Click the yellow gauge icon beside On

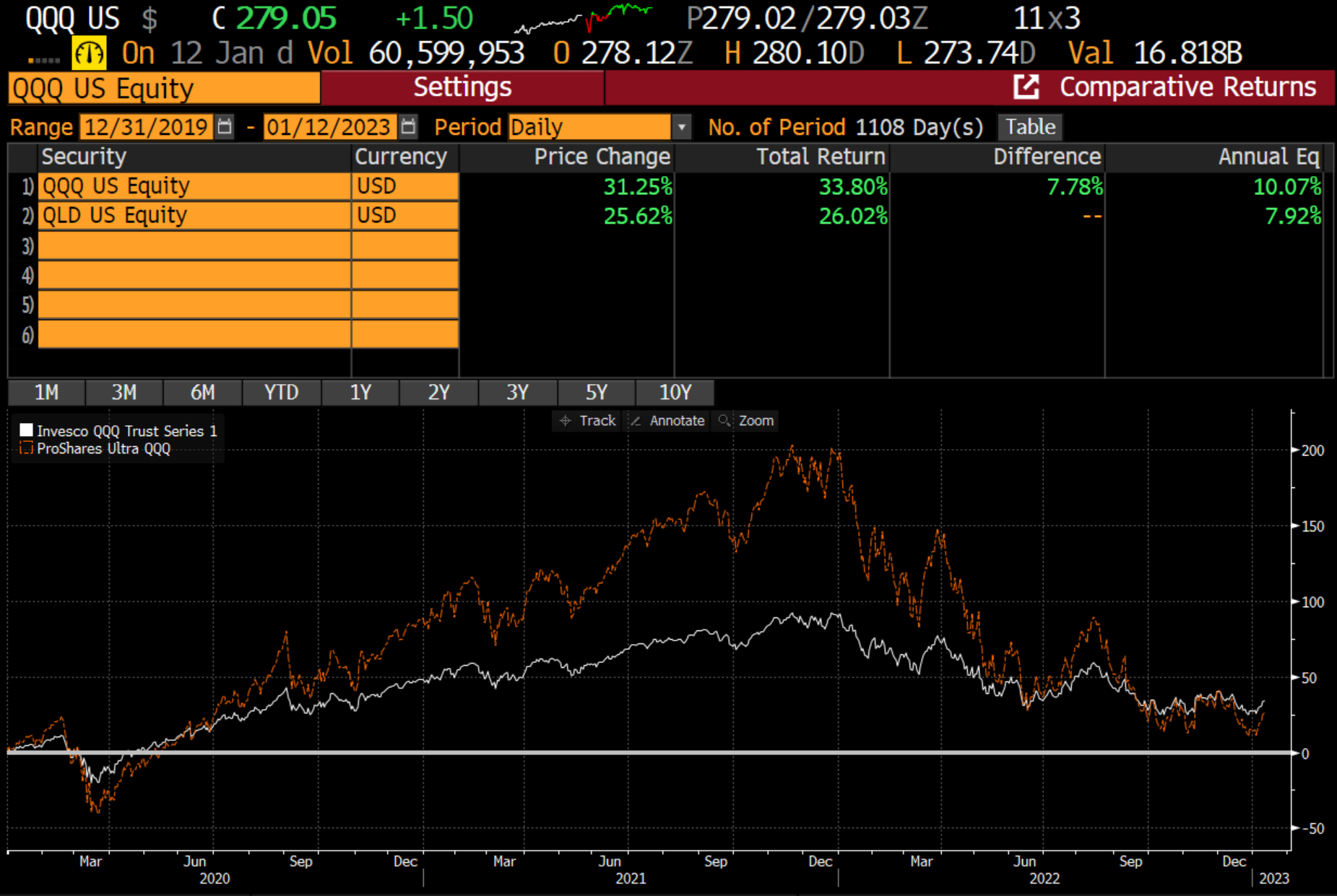click(89, 53)
